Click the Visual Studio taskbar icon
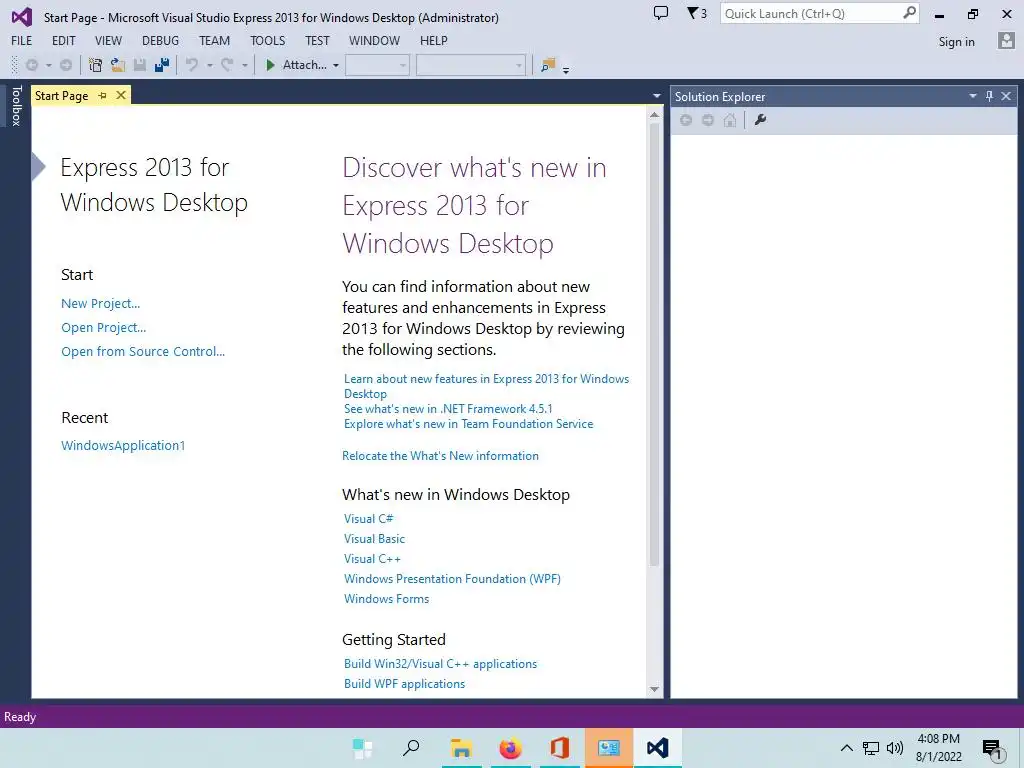The width and height of the screenshot is (1024, 768). [658, 748]
